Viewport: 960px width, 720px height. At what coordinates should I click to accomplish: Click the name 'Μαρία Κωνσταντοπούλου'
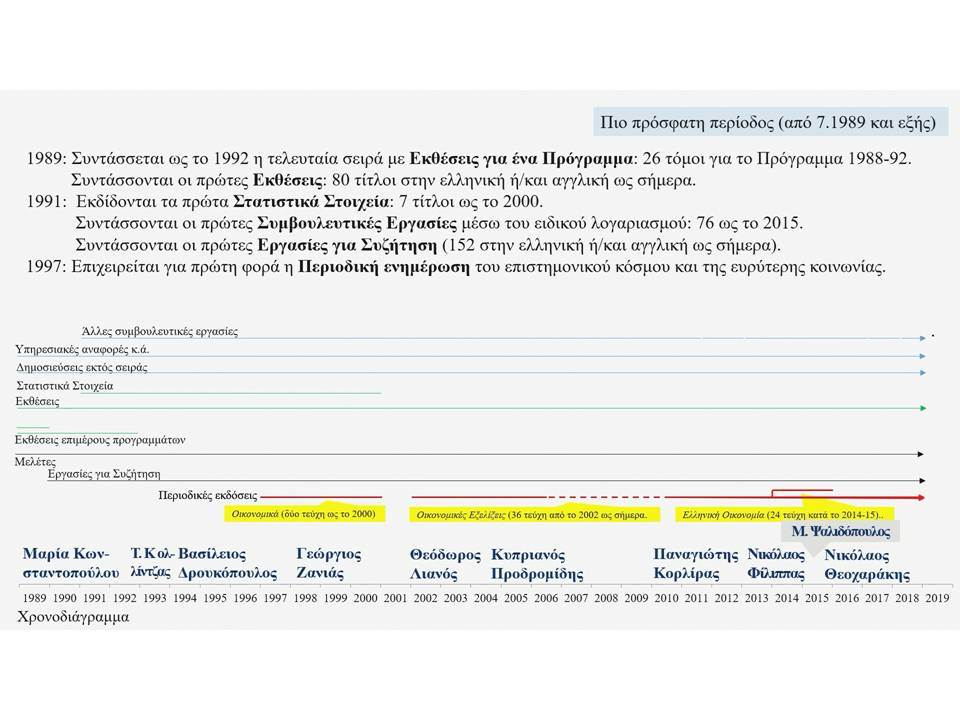(x=71, y=563)
